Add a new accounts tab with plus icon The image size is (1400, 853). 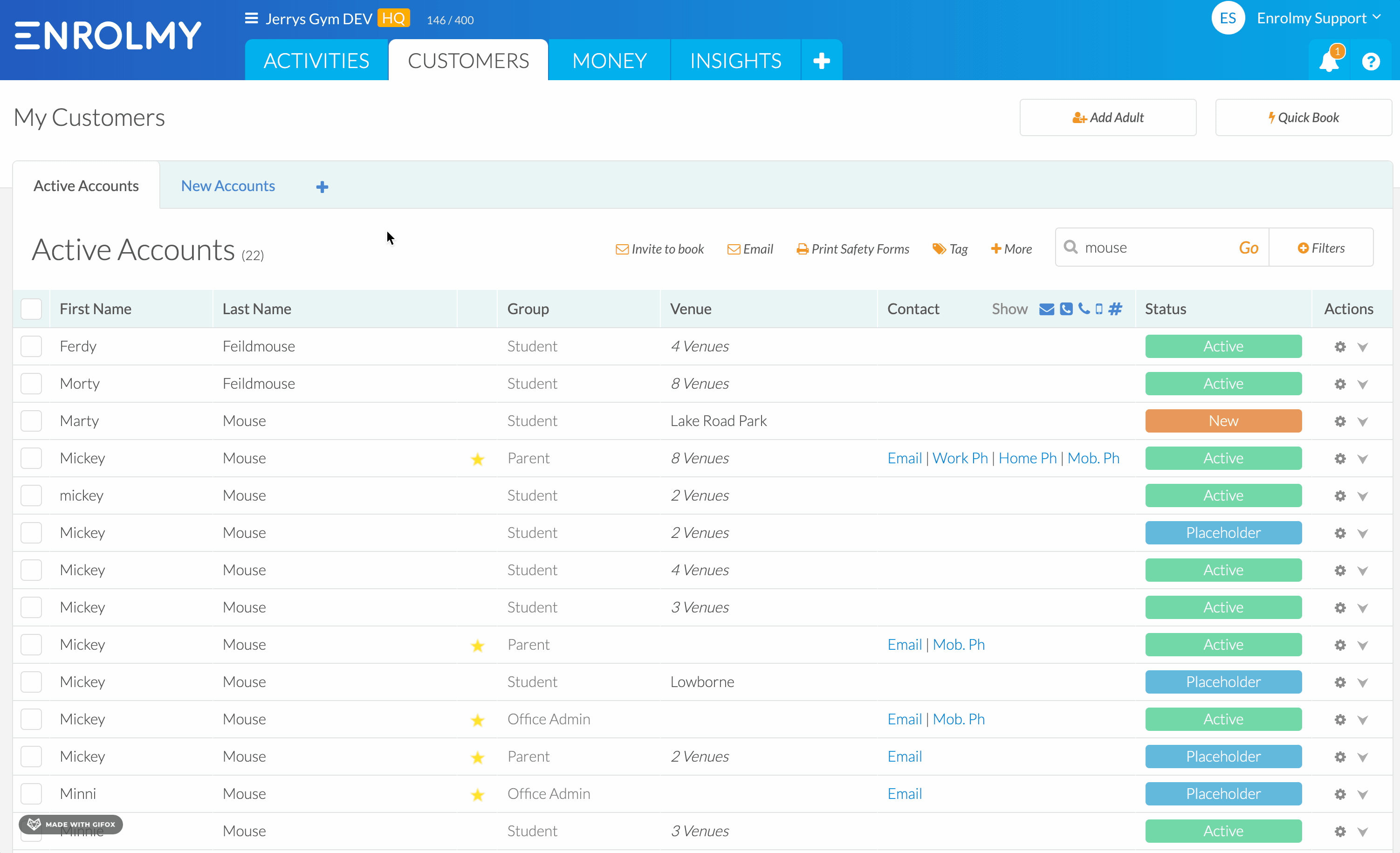pos(322,187)
